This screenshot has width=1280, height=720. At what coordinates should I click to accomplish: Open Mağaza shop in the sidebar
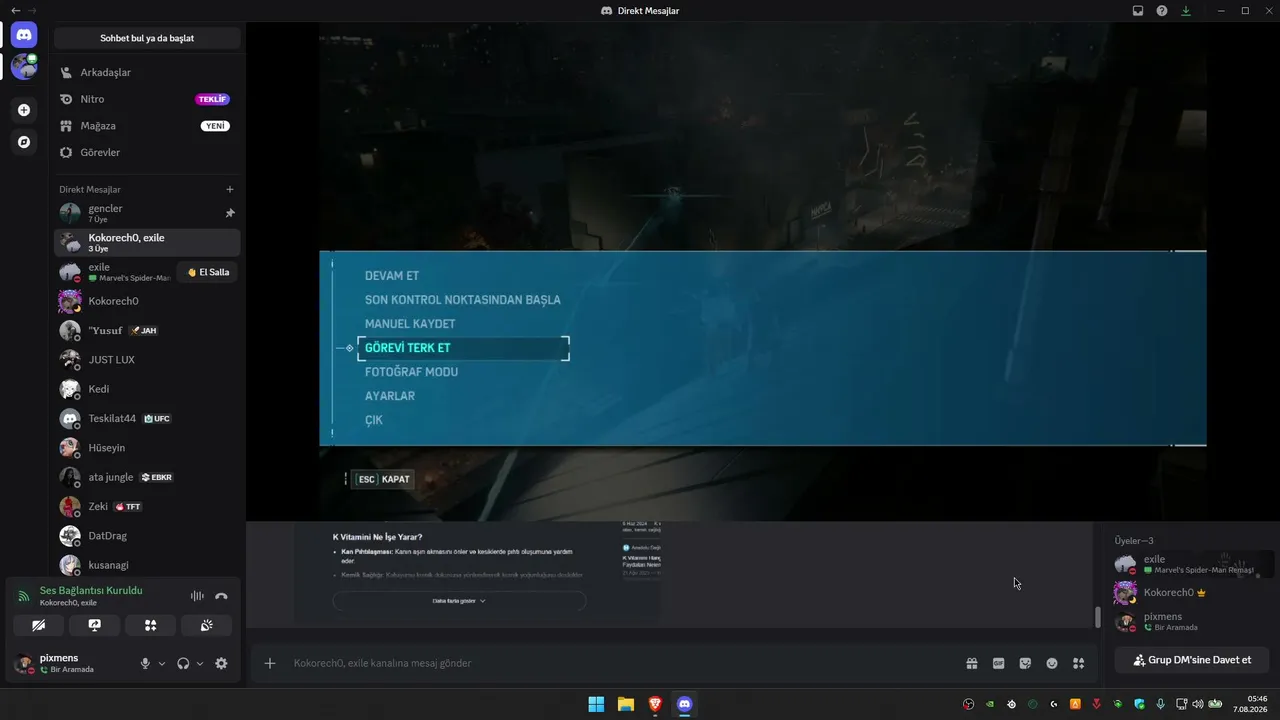click(x=147, y=126)
